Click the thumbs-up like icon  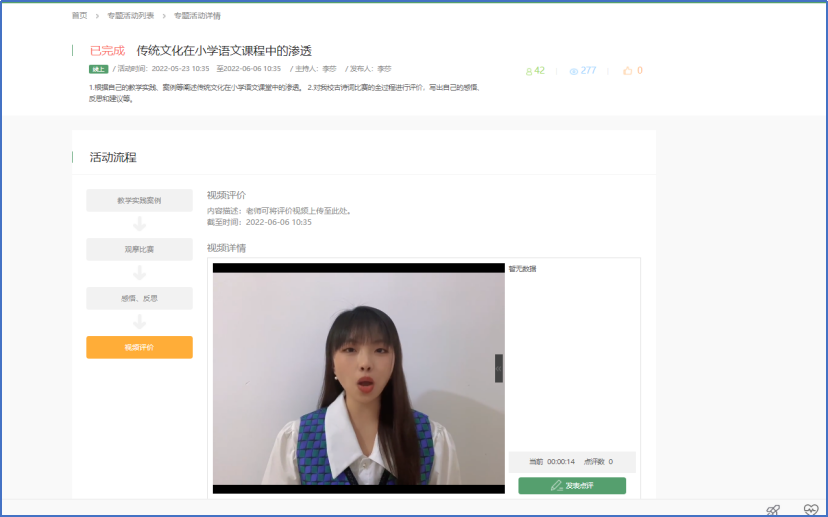point(628,71)
